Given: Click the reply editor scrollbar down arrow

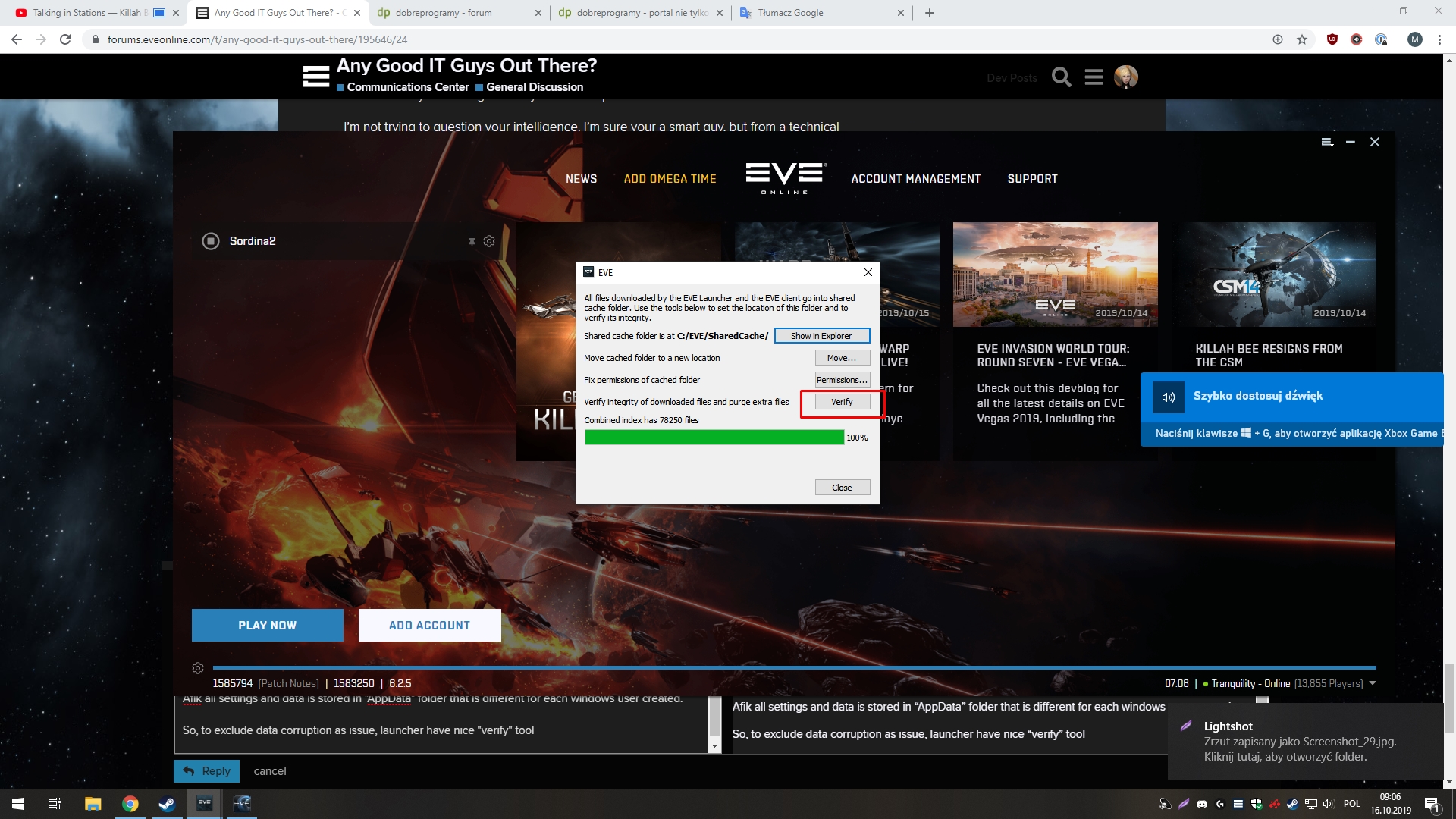Looking at the screenshot, I should tap(714, 746).
